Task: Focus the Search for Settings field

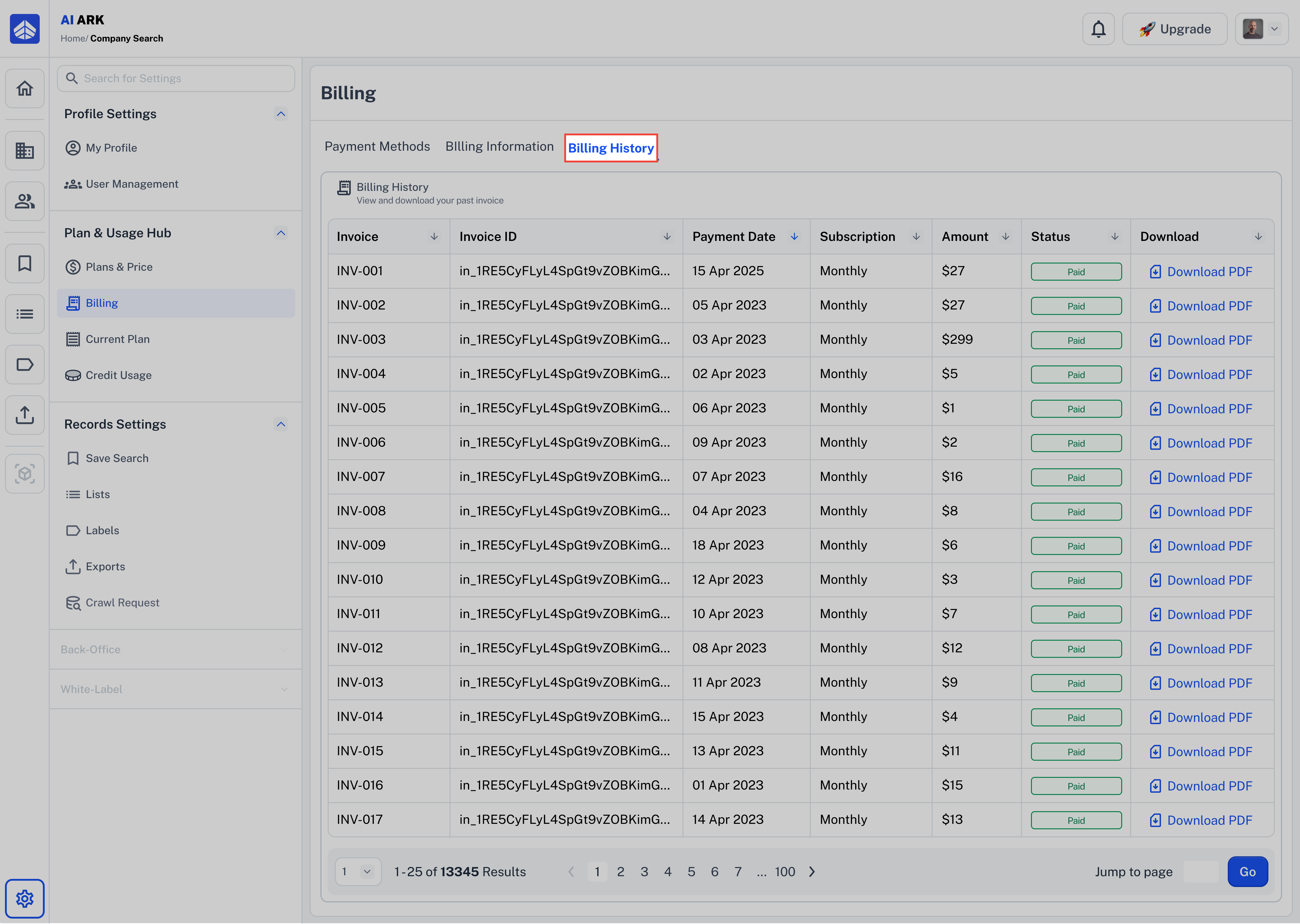Action: (x=175, y=79)
